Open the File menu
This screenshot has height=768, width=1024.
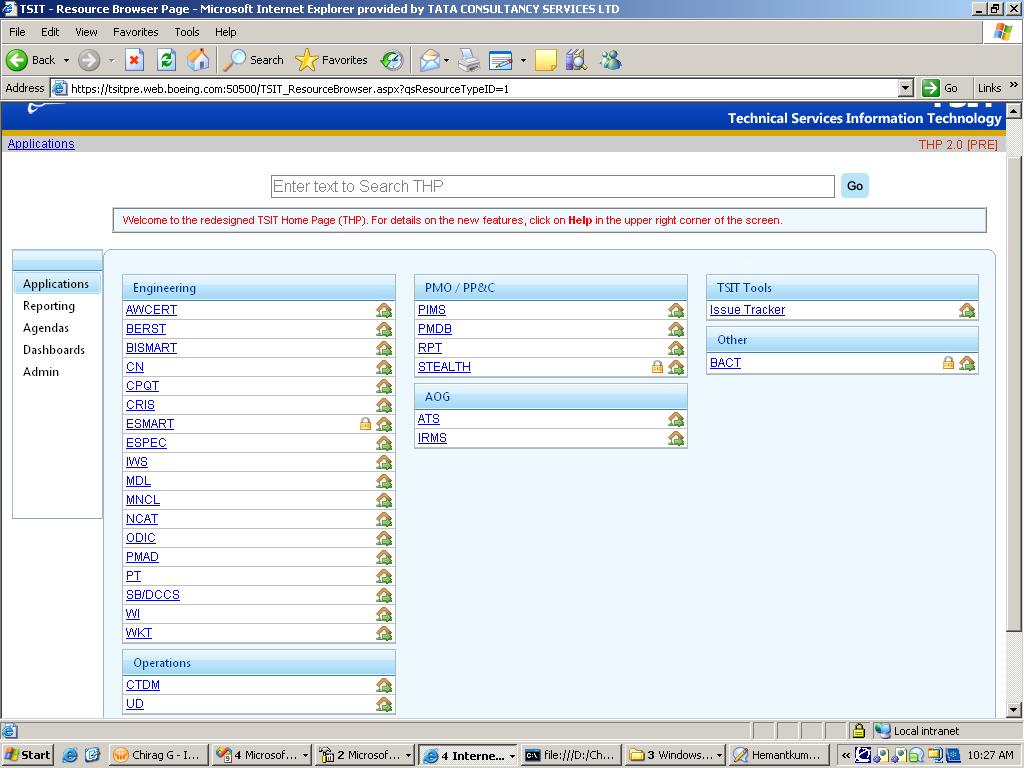click(x=17, y=32)
